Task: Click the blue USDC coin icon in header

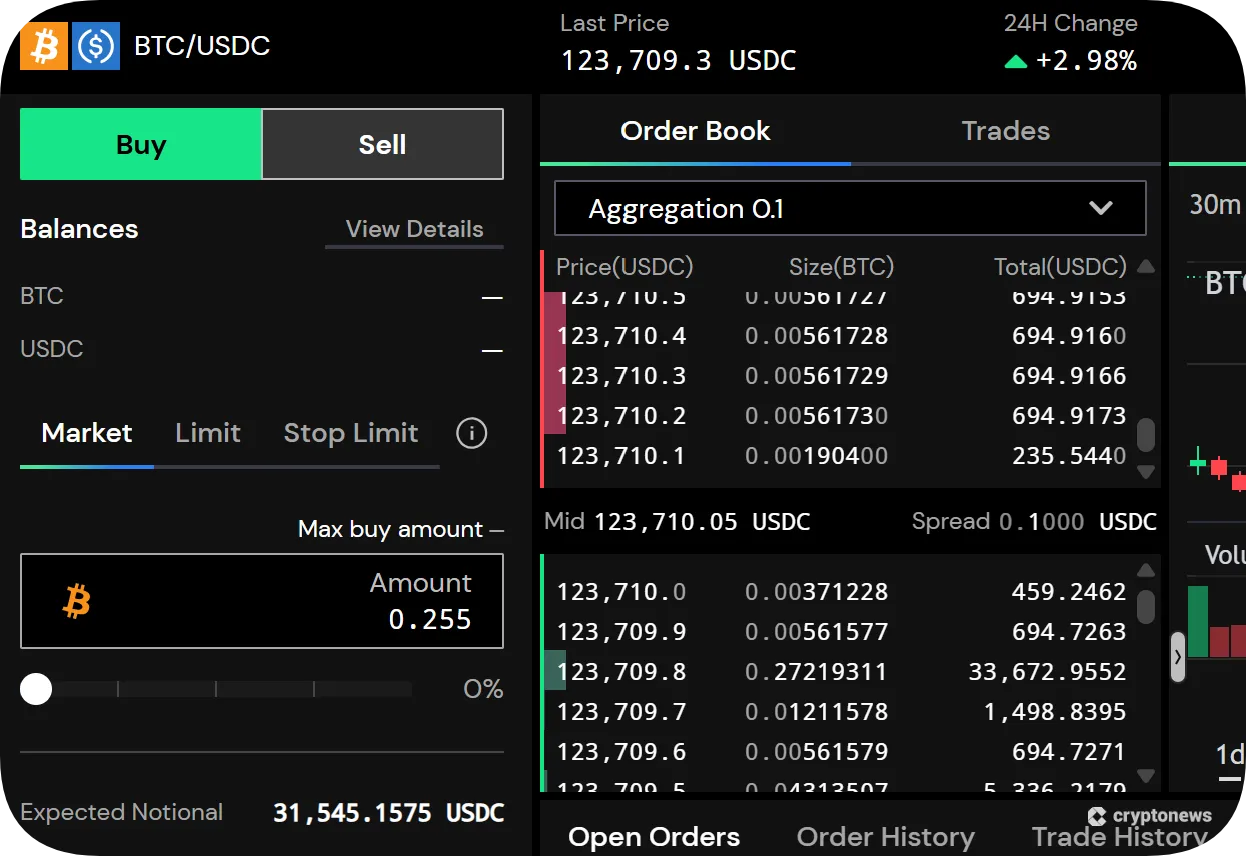Action: tap(96, 46)
